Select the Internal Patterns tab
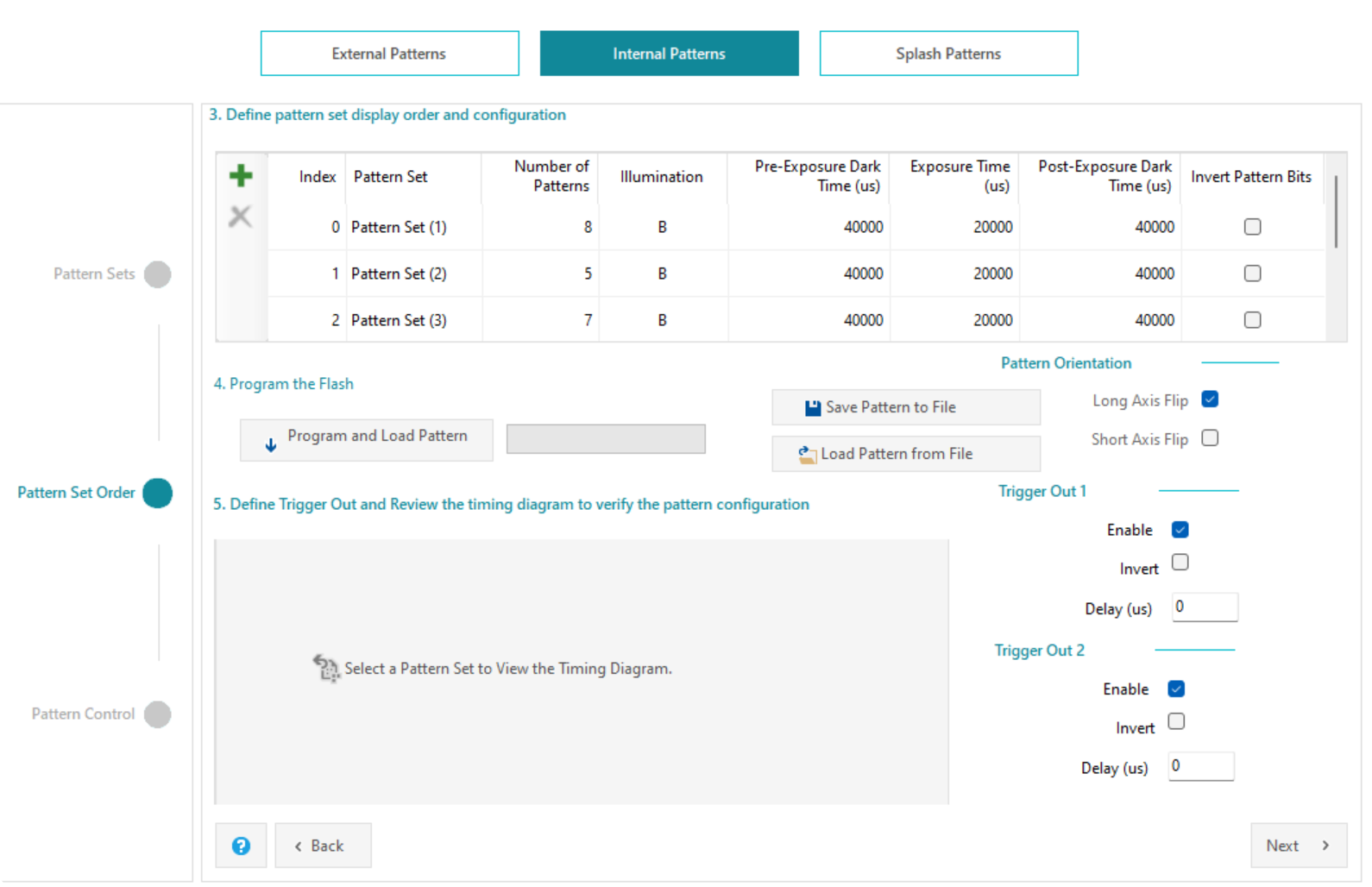Screen dimensions: 1372x887 [670, 53]
